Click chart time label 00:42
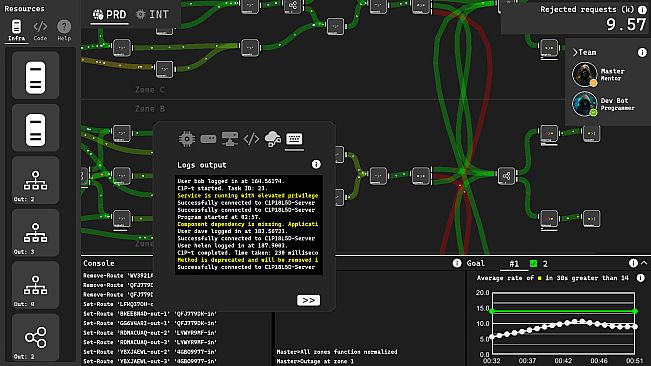This screenshot has height=366, width=651. click(563, 361)
